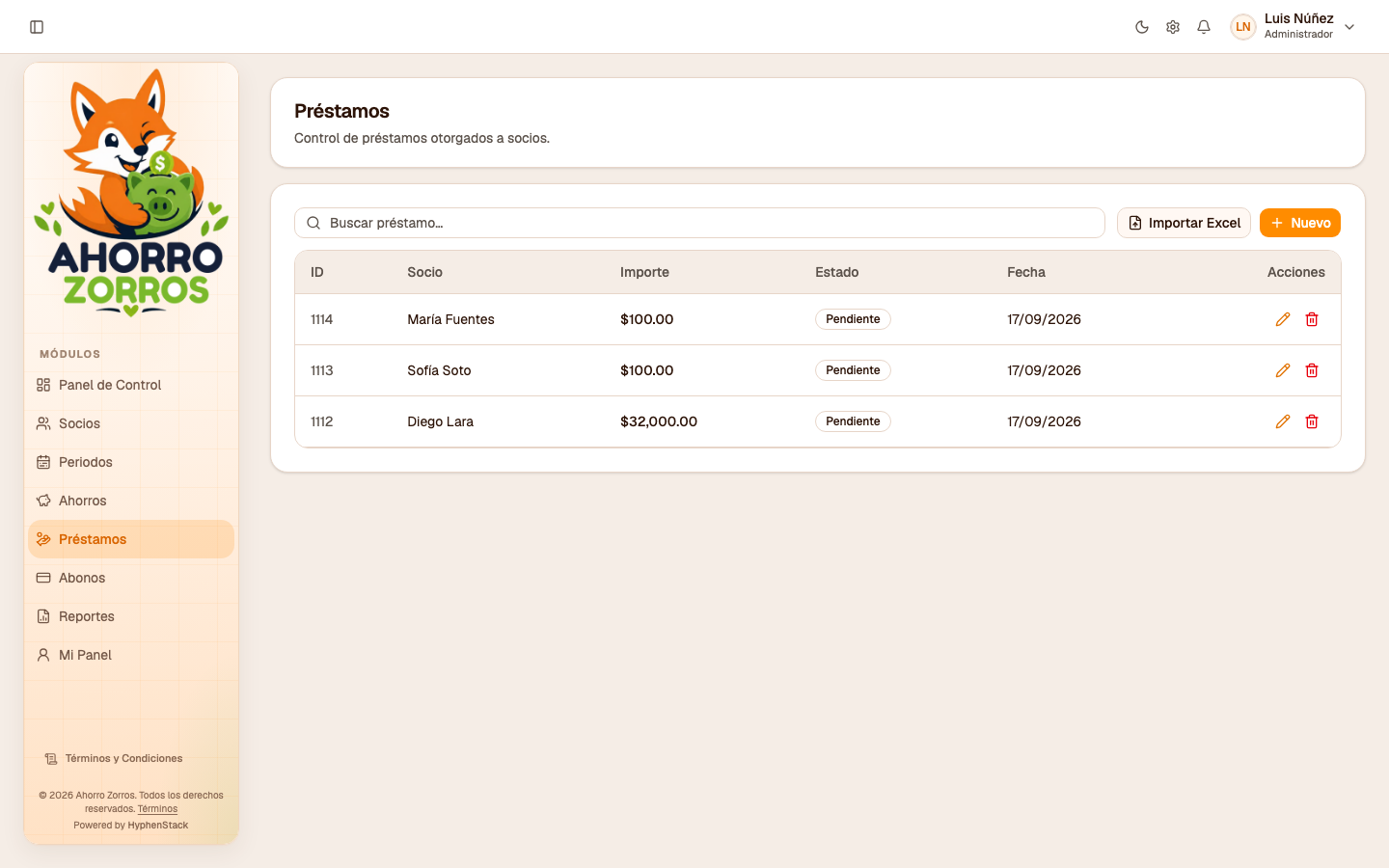The image size is (1389, 868).
Task: Edit loan 1112 for Diego Lara
Action: [1283, 421]
